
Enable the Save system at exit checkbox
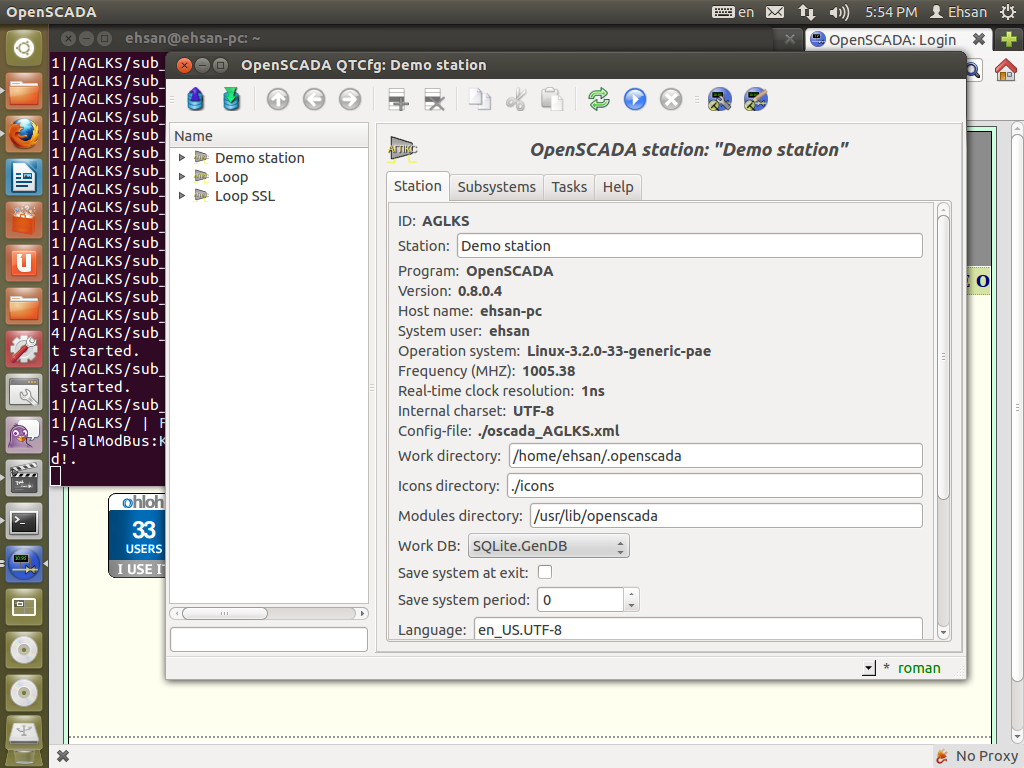click(545, 572)
